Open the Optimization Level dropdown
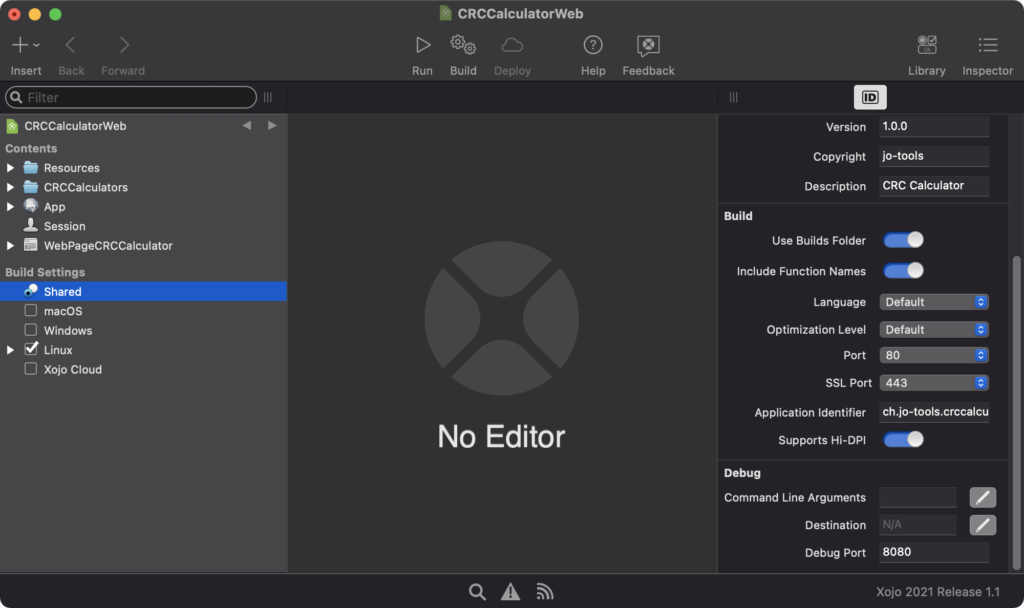The height and width of the screenshot is (608, 1024). coord(934,330)
